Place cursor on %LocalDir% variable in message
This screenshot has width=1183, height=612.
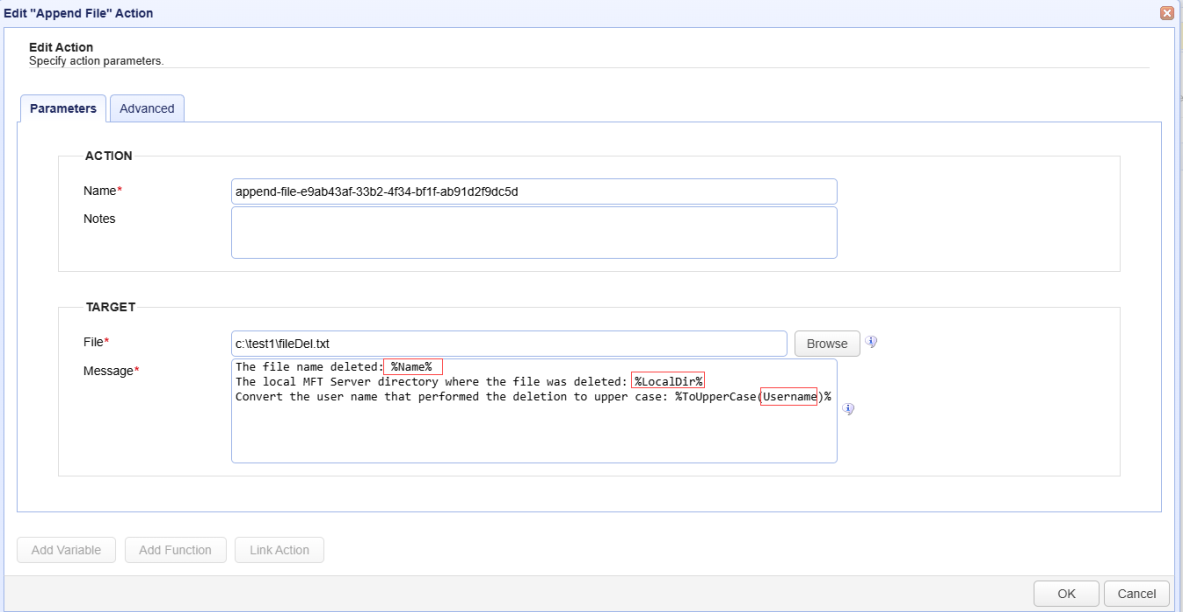[x=669, y=381]
